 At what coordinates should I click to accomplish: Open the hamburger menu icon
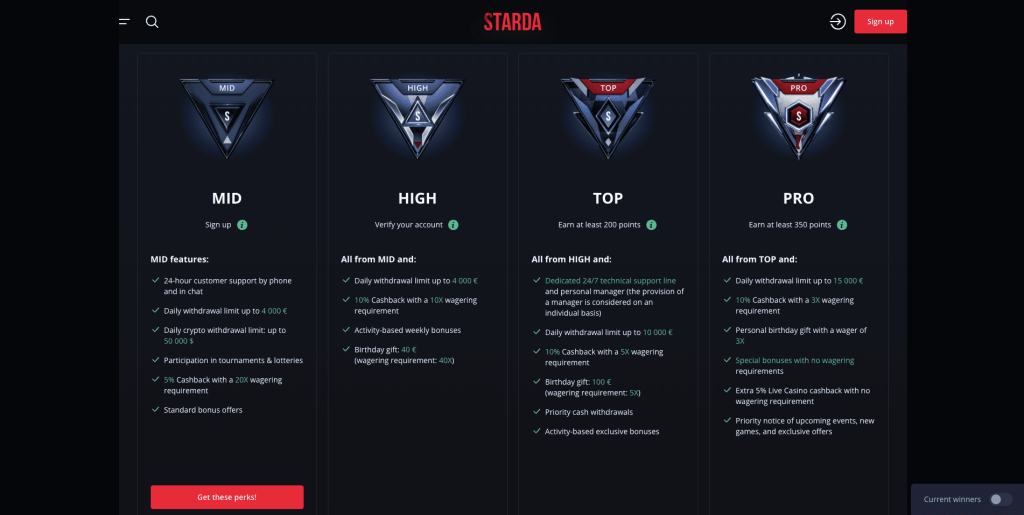click(x=124, y=21)
